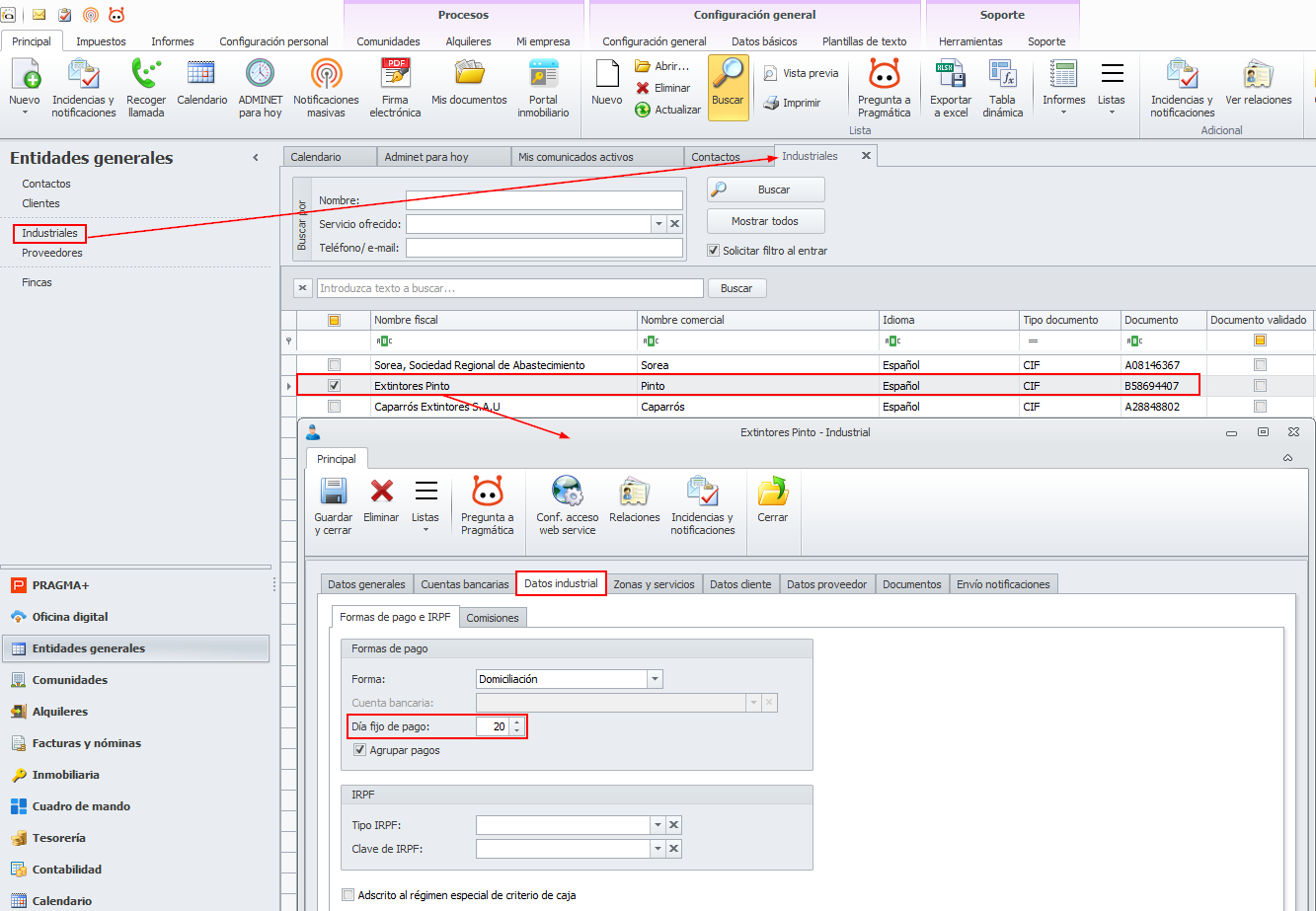This screenshot has width=1316, height=911.
Task: Collapse the Industrial window ribbon
Action: point(1287,458)
